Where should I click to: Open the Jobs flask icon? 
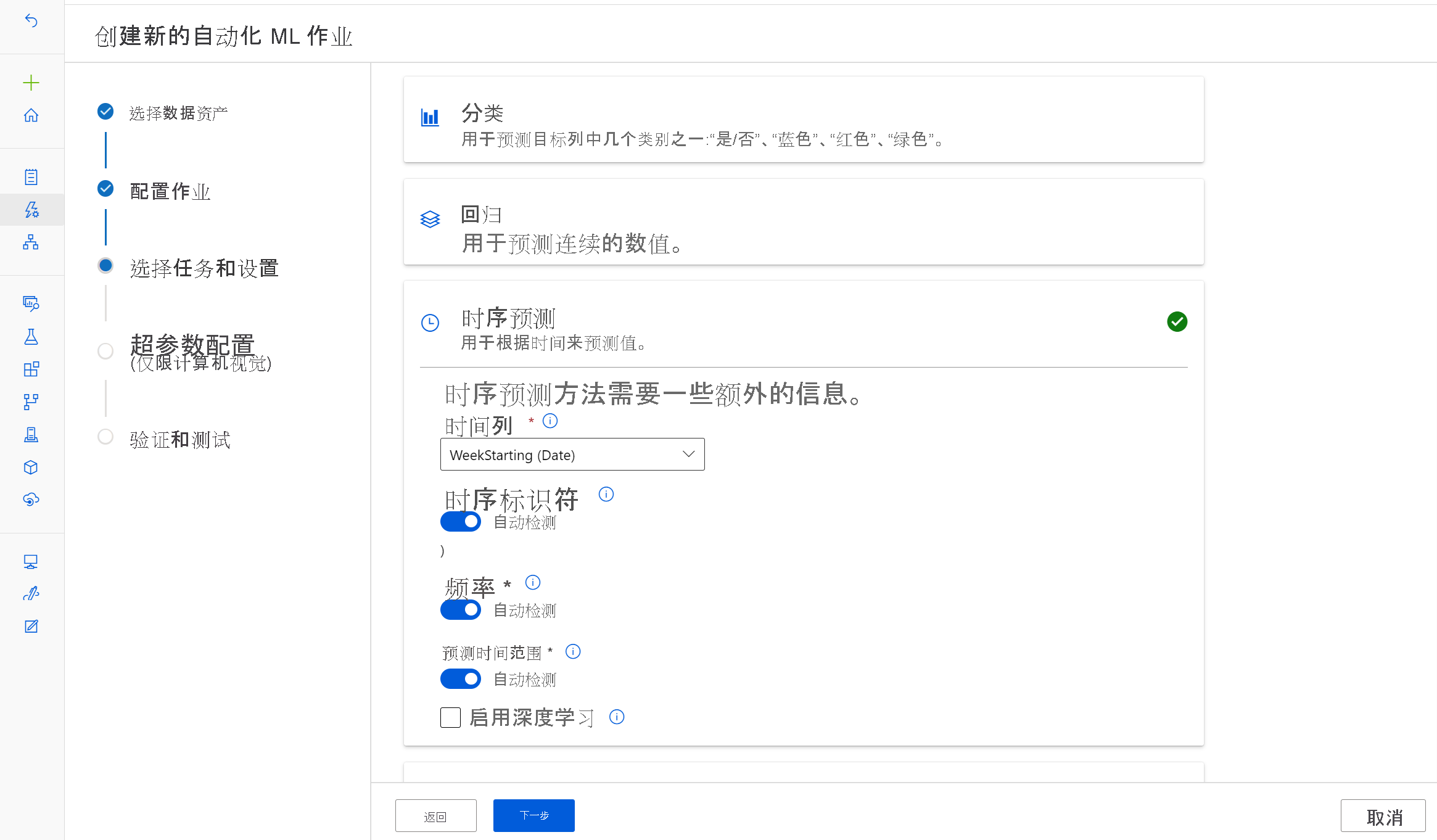pyautogui.click(x=31, y=336)
